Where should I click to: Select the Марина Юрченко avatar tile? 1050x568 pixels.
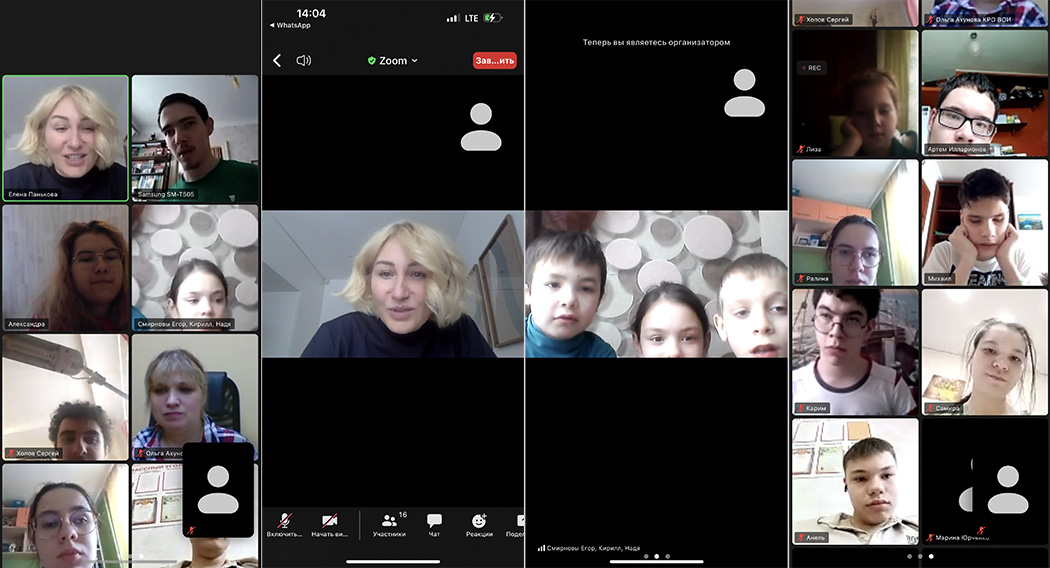point(984,482)
